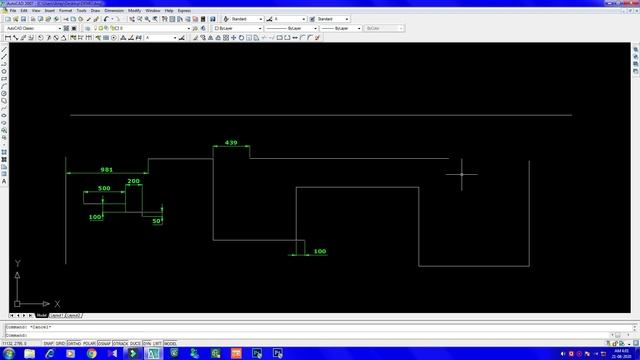Open the ByLayer linetype dropdown
Viewport: 640px width, 360px height.
pyautogui.click(x=291, y=28)
